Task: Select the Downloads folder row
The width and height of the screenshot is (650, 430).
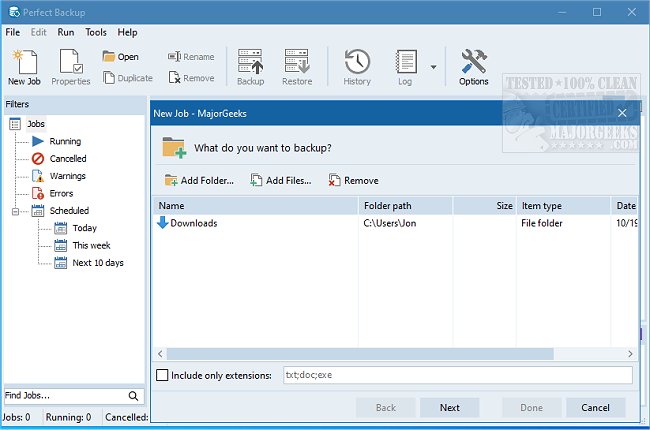Action: [x=395, y=223]
